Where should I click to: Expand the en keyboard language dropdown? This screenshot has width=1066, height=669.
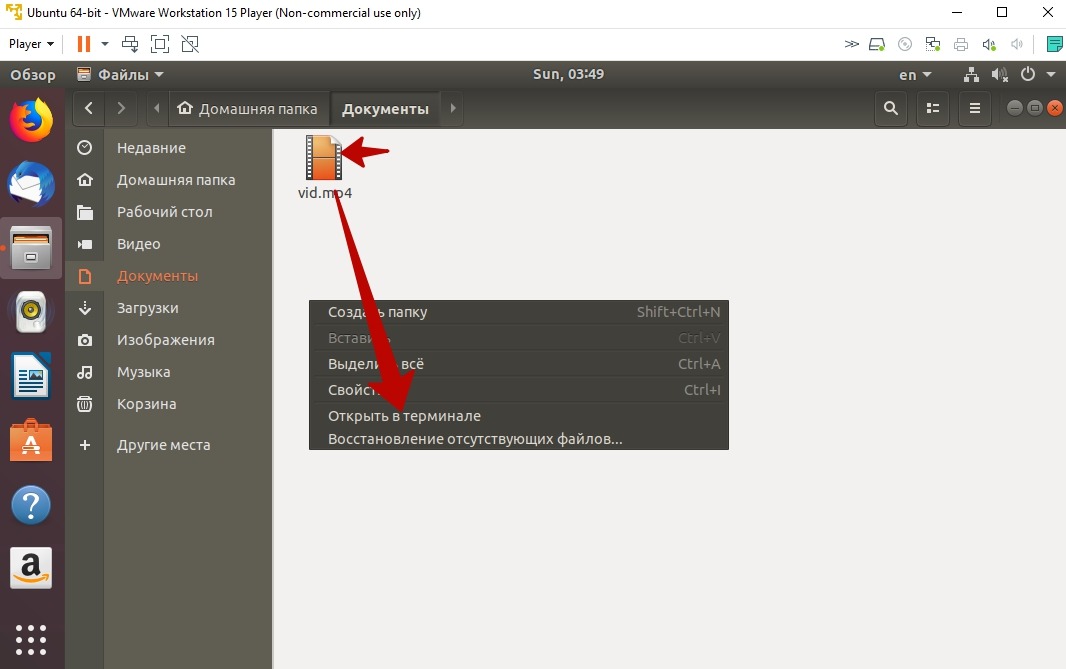(915, 75)
